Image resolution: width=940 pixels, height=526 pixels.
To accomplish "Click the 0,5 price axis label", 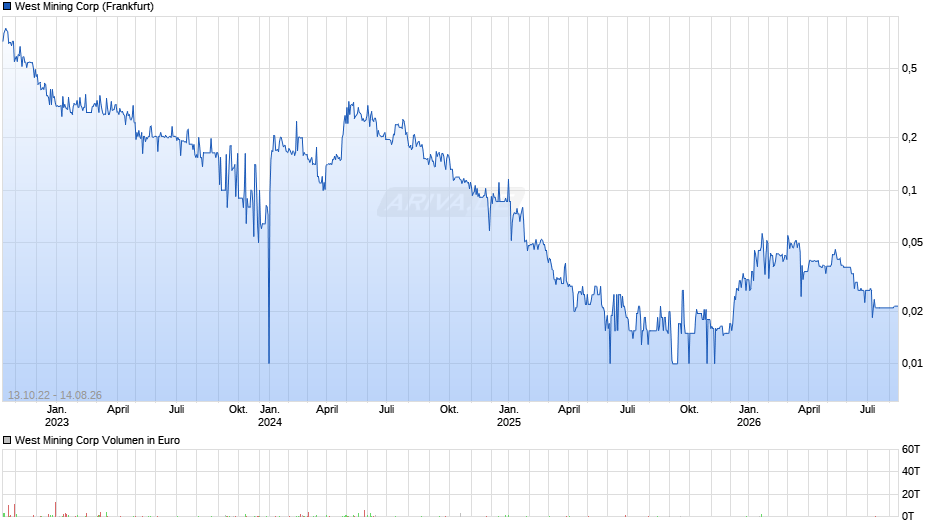I will (909, 68).
